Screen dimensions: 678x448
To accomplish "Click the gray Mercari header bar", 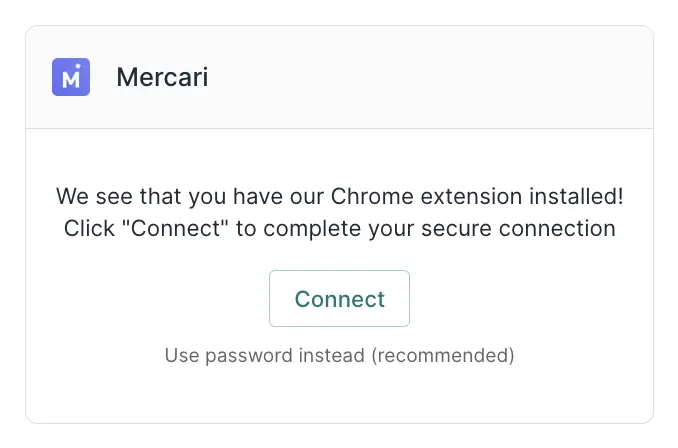I will point(400,77).
